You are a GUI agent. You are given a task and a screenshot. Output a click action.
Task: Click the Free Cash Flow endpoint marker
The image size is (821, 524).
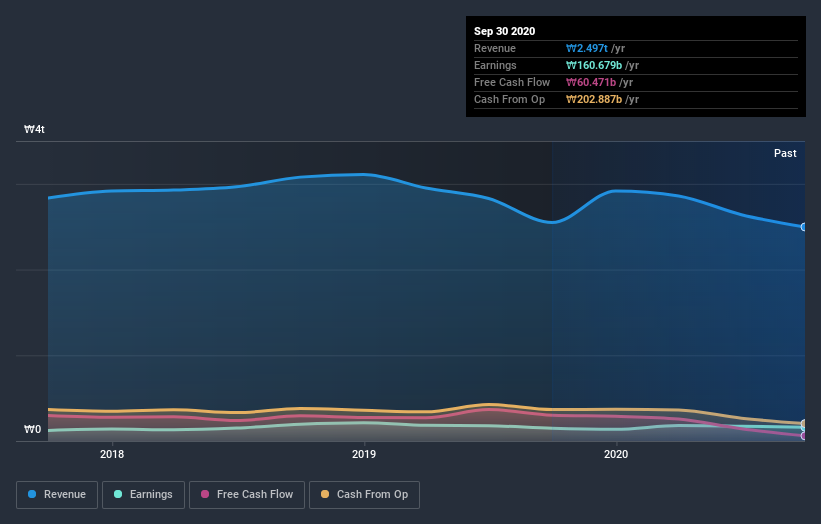coord(804,436)
